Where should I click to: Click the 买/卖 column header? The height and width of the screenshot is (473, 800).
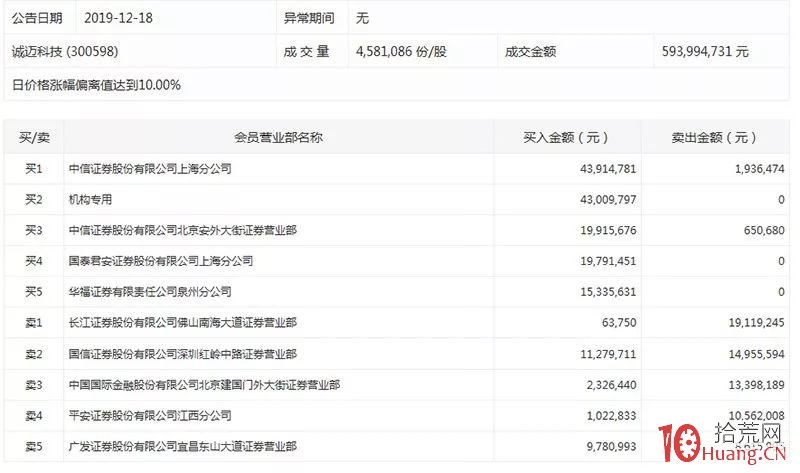pyautogui.click(x=34, y=137)
